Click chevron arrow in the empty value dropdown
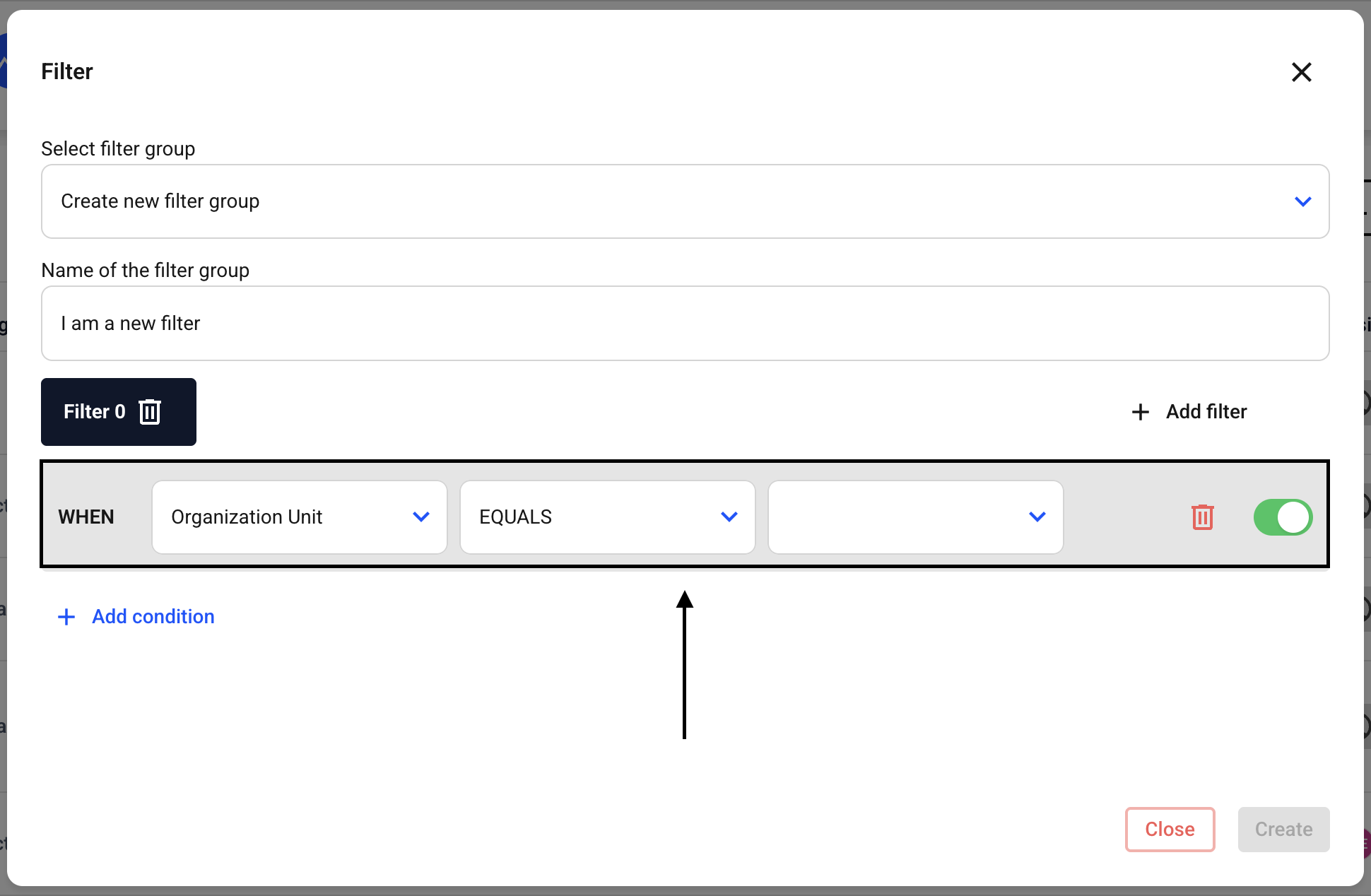This screenshot has width=1371, height=896. (x=1037, y=517)
